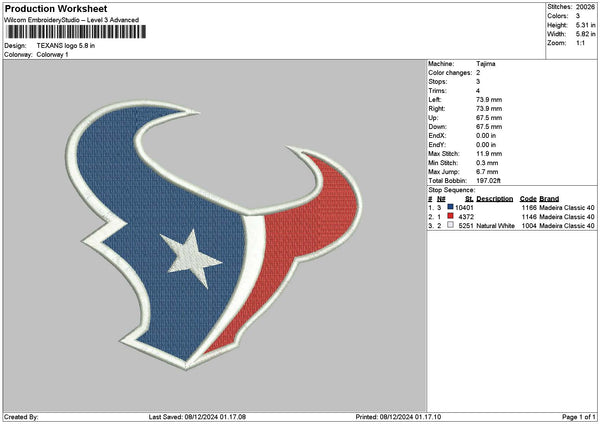Click the 'Printed: 08/12/2024 01.17.10' footer text
This screenshot has width=600, height=424.
click(x=398, y=417)
